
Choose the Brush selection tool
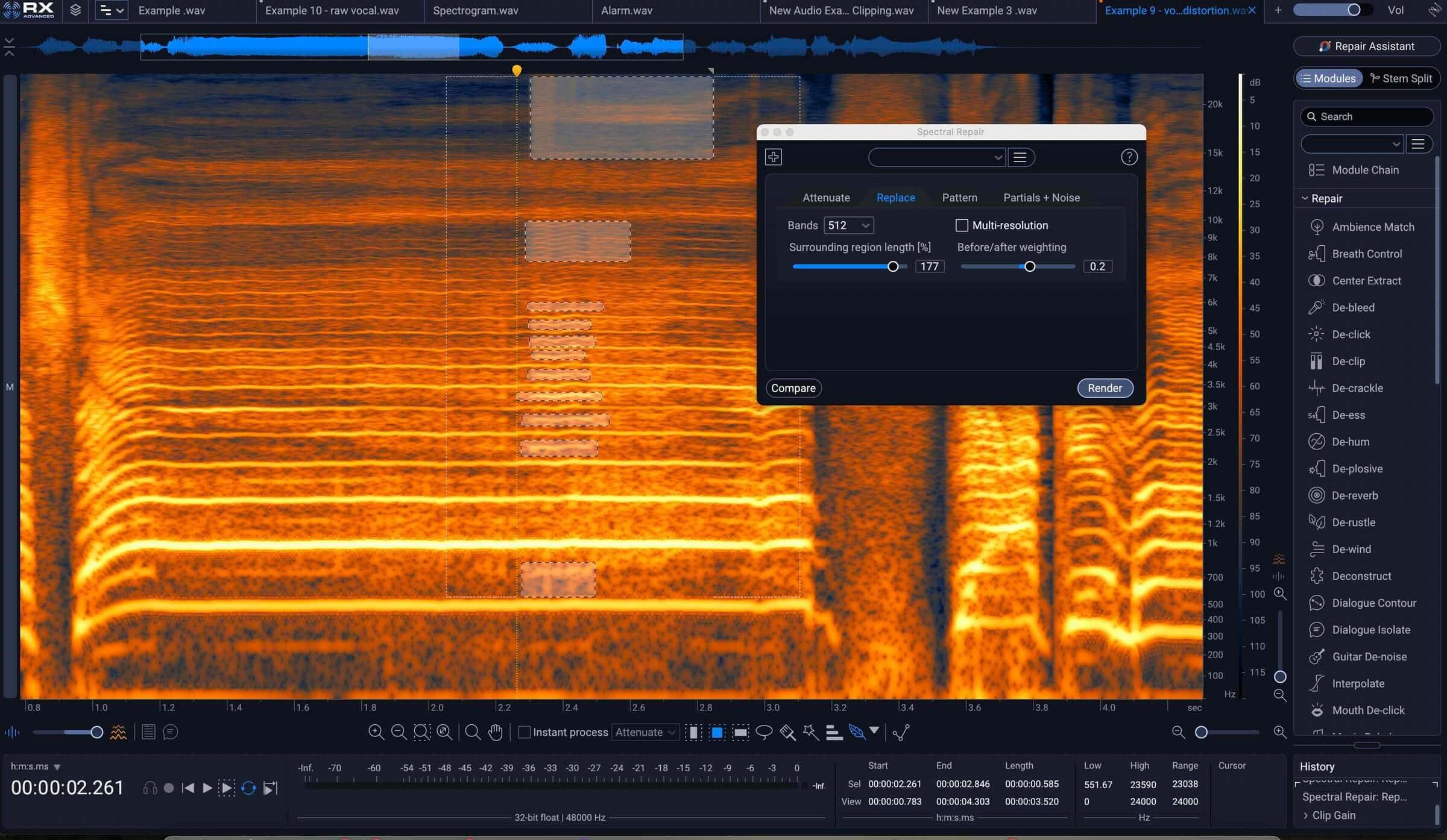click(787, 732)
